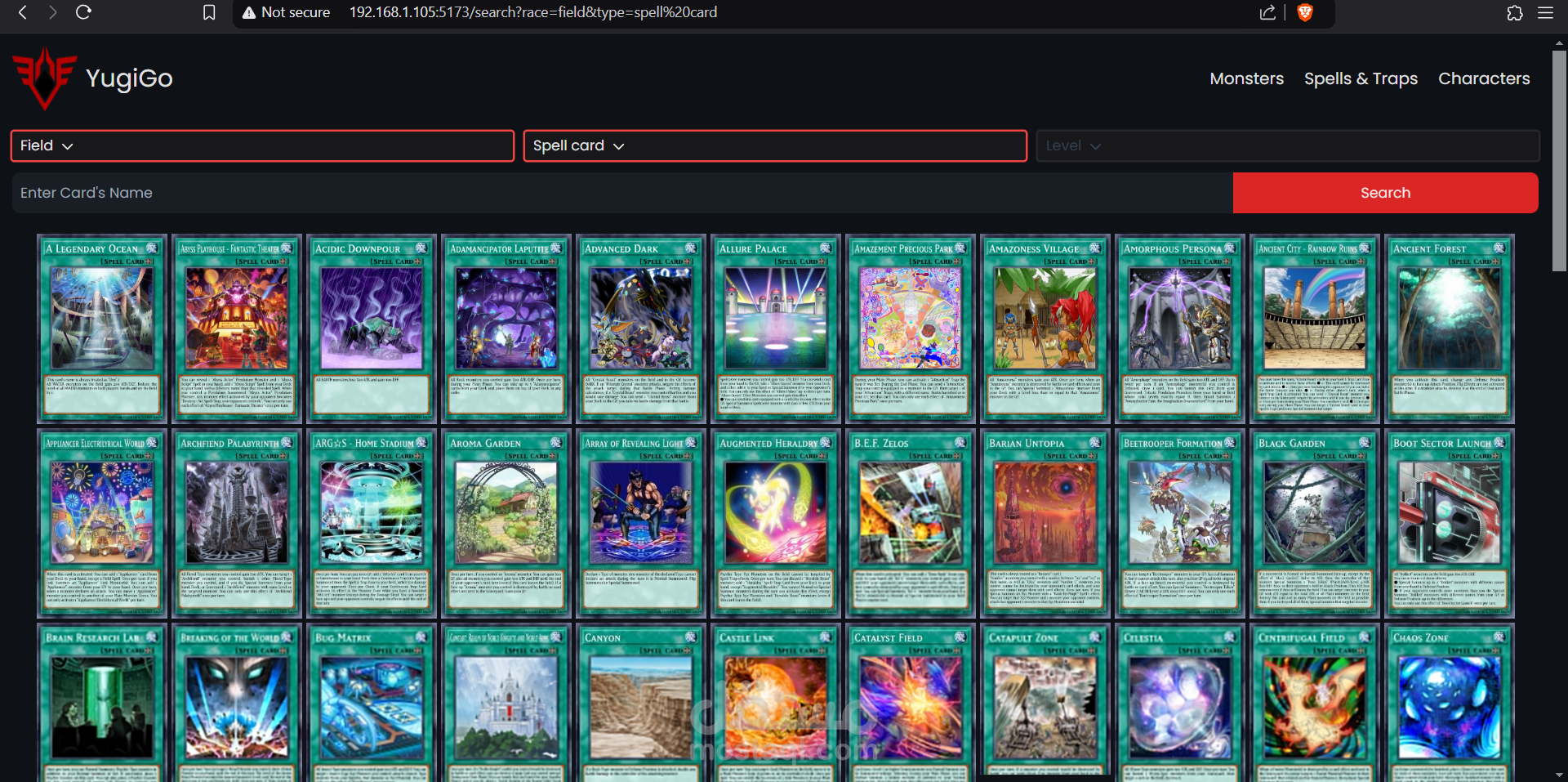
Task: Bookmark this page using the bookmark icon
Action: [209, 12]
